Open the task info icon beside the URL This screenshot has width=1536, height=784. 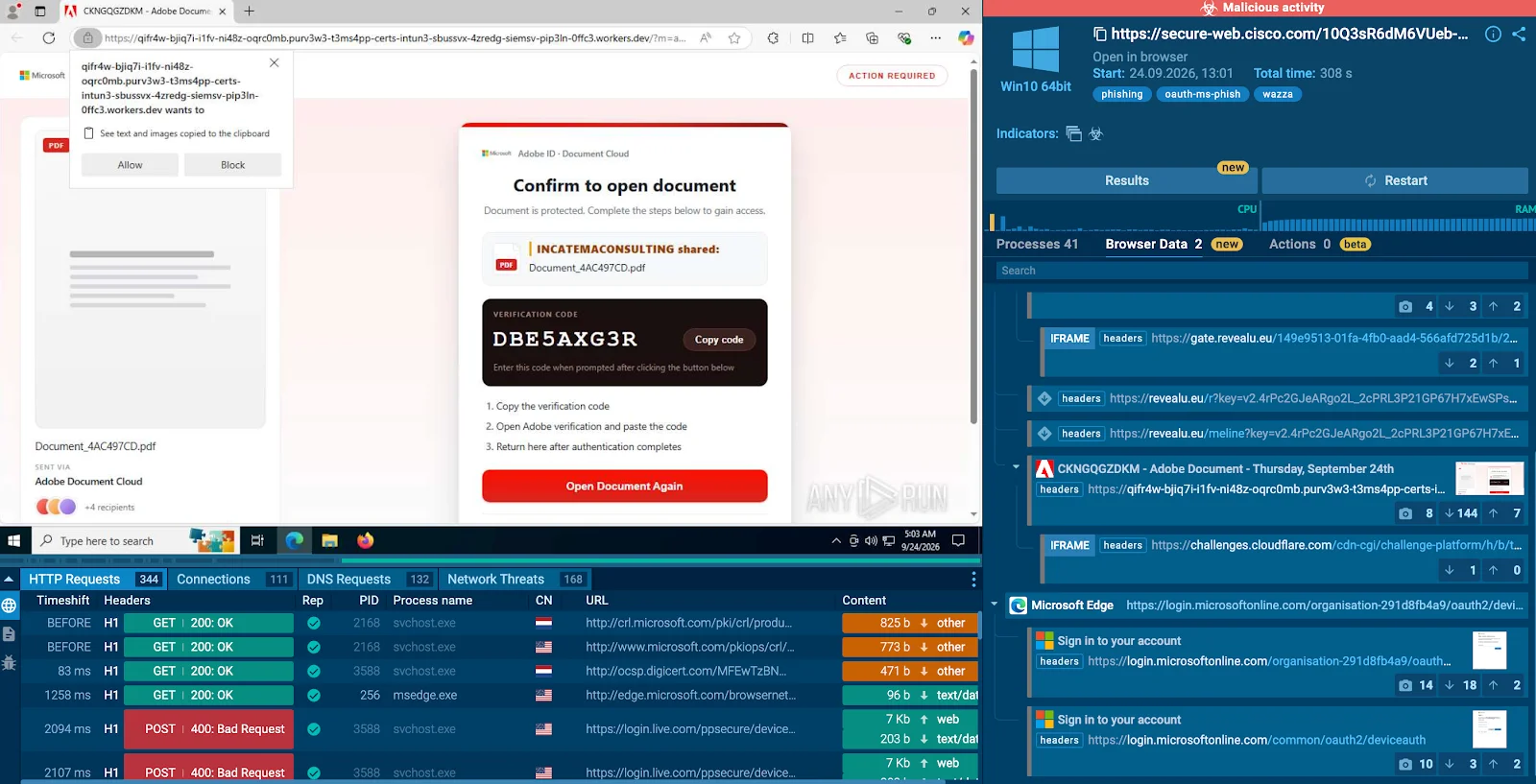point(1493,34)
